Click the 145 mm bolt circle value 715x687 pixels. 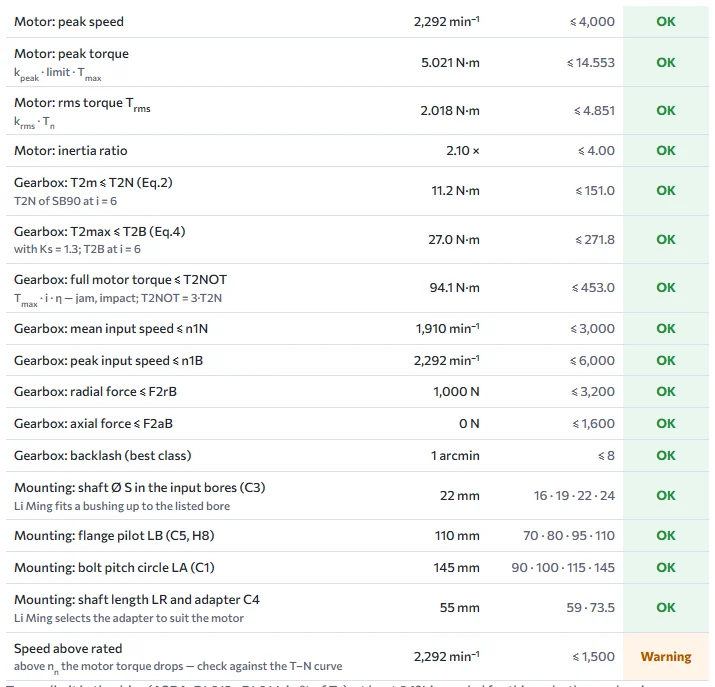tap(456, 568)
